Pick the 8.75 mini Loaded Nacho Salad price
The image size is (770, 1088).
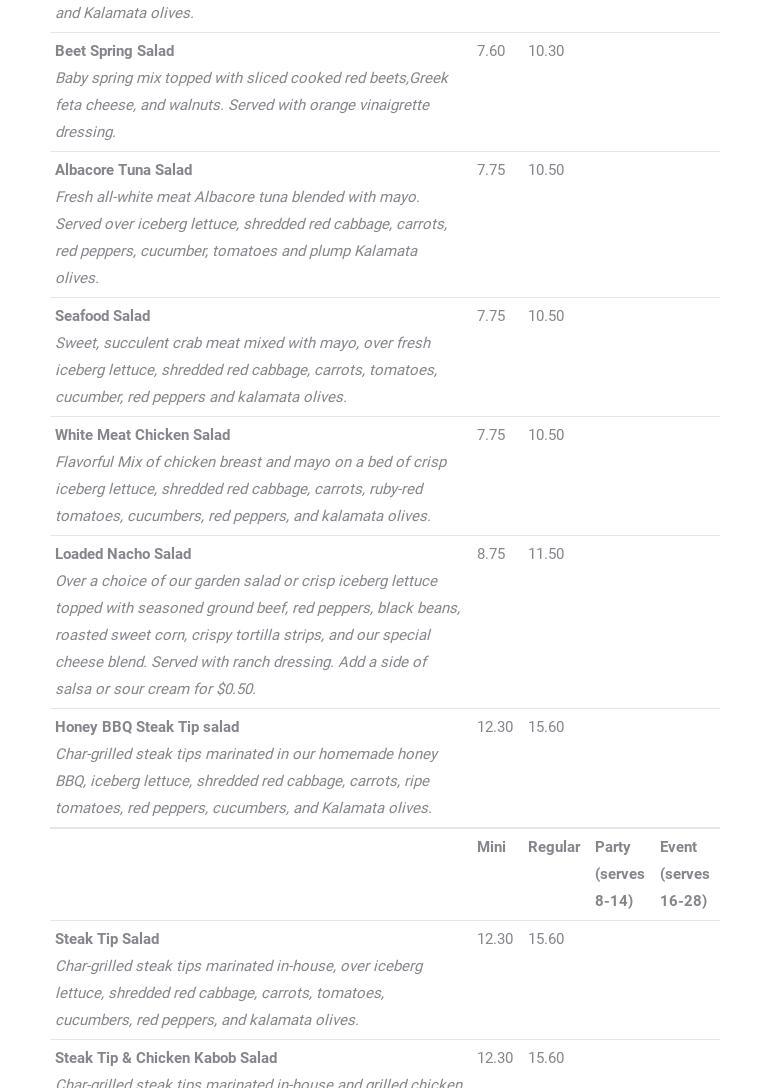point(490,554)
